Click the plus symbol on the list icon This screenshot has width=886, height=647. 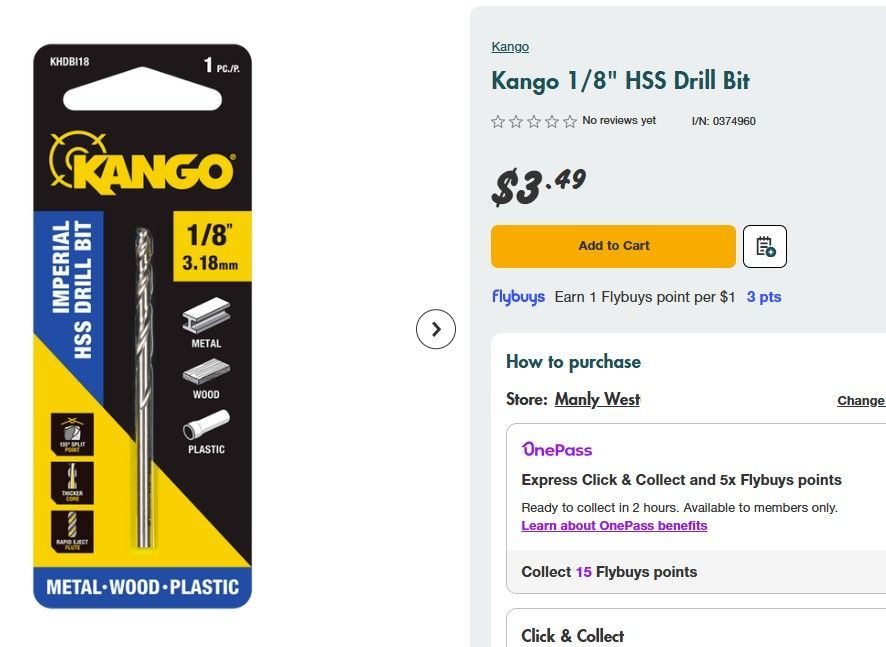coord(771,252)
